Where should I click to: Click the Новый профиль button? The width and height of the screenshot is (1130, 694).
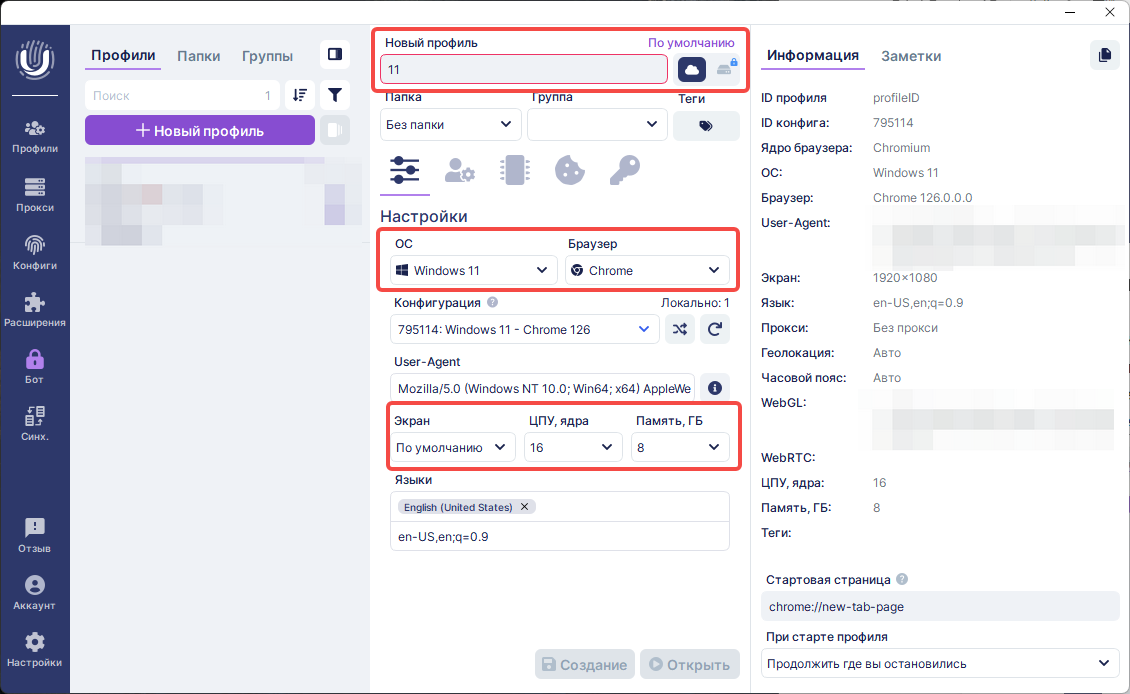tap(199, 130)
